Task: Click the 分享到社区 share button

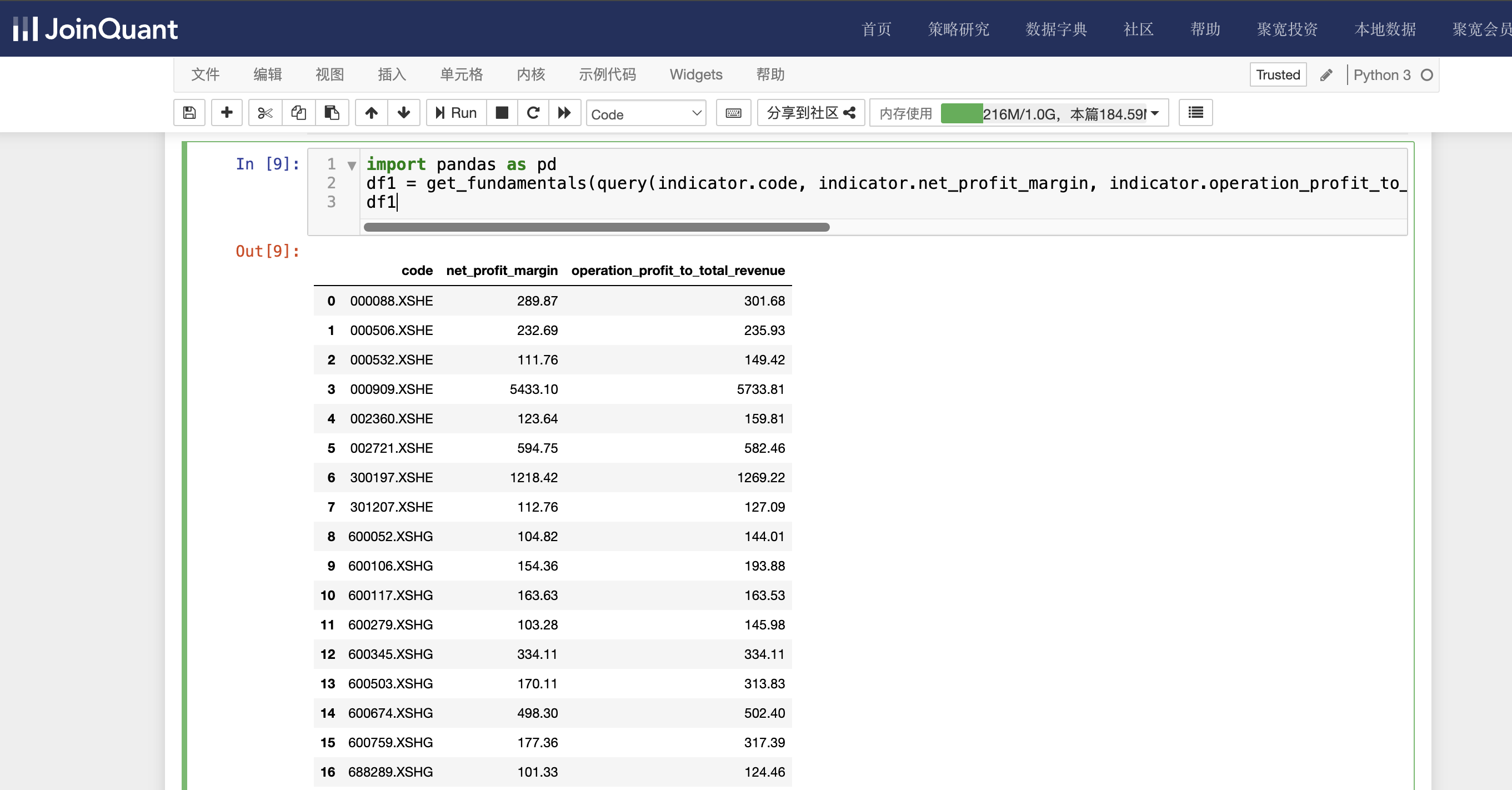Action: pyautogui.click(x=810, y=113)
